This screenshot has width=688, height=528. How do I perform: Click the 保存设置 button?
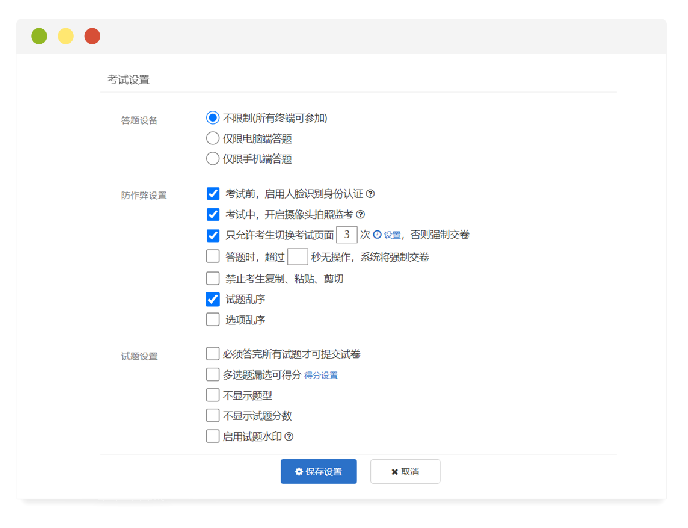coord(318,471)
